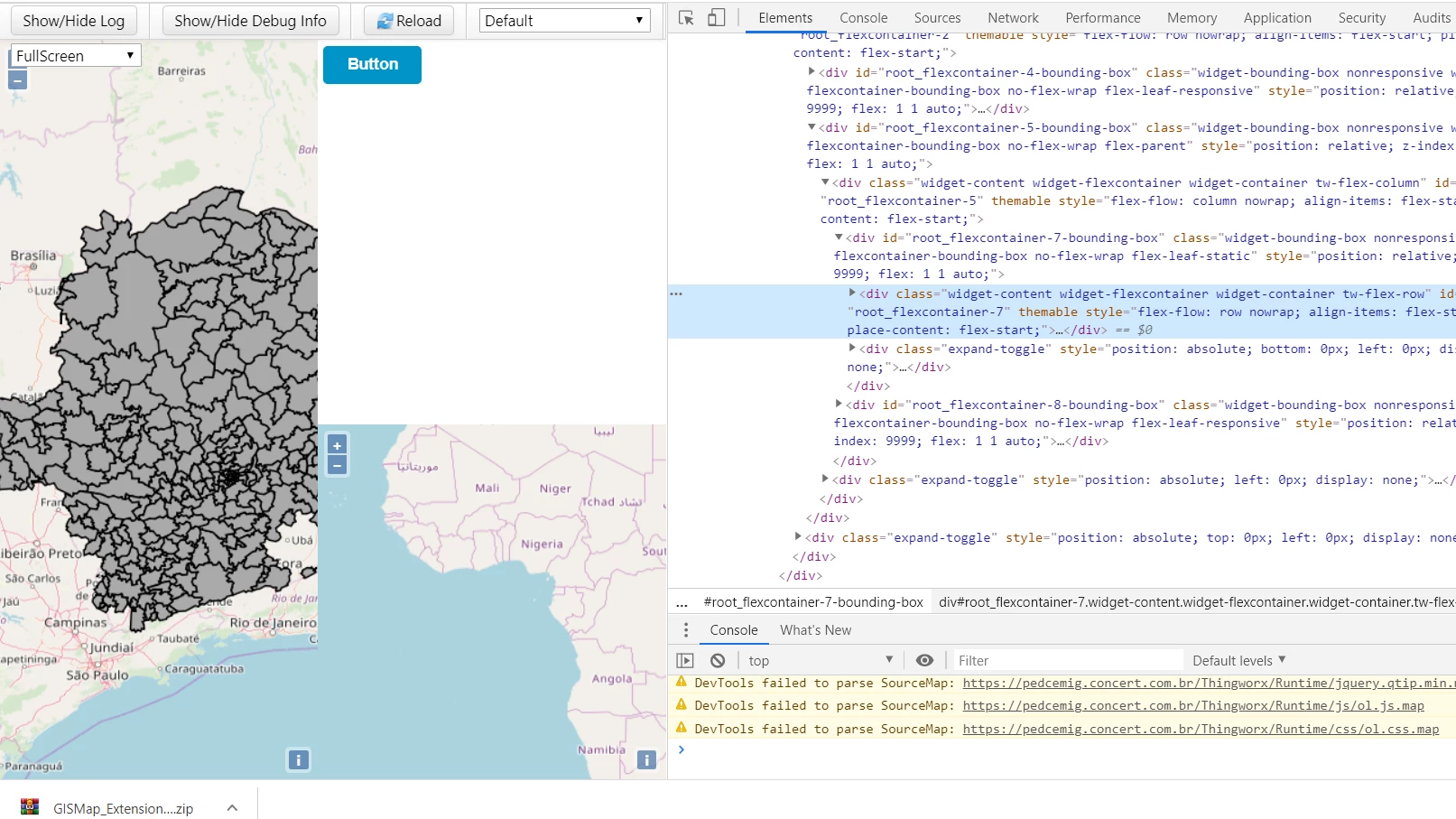This screenshot has width=1456, height=819.
Task: Select #root_flexcontainer-7-bounding-box breadcrumb
Action: [x=813, y=602]
